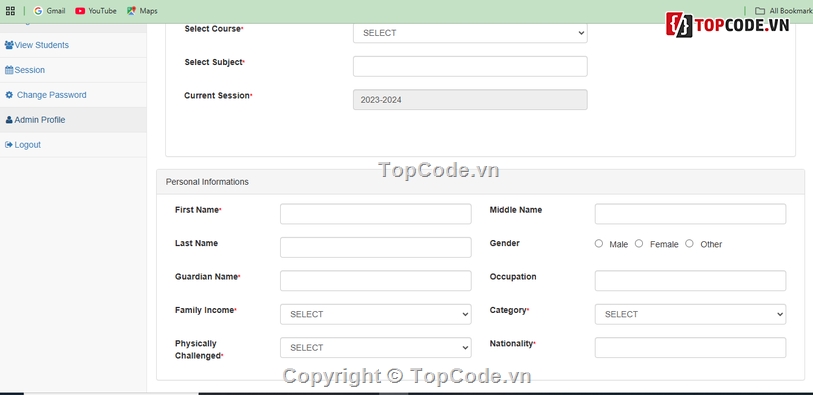
Task: Click the Logout arrow icon
Action: [9, 145]
